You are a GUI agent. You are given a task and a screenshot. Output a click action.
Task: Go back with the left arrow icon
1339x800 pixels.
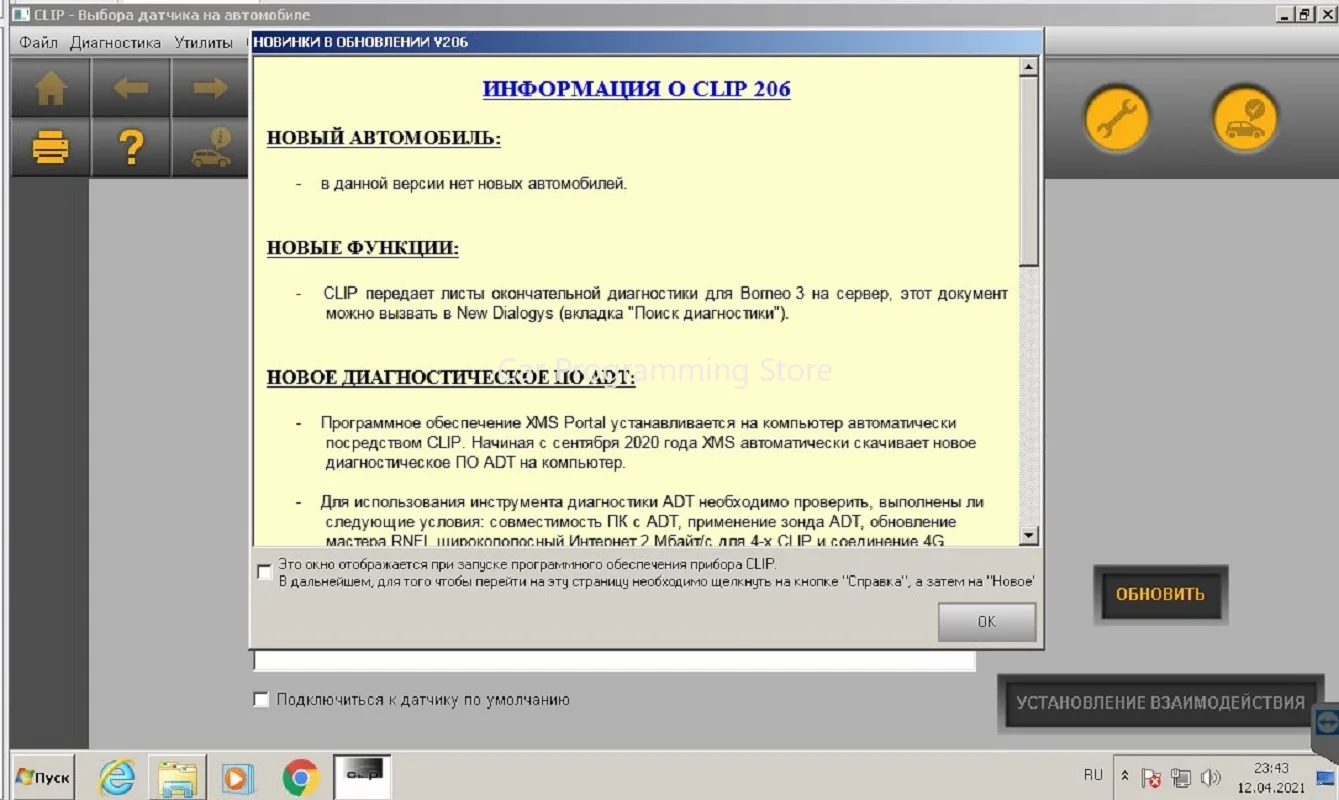pos(131,88)
